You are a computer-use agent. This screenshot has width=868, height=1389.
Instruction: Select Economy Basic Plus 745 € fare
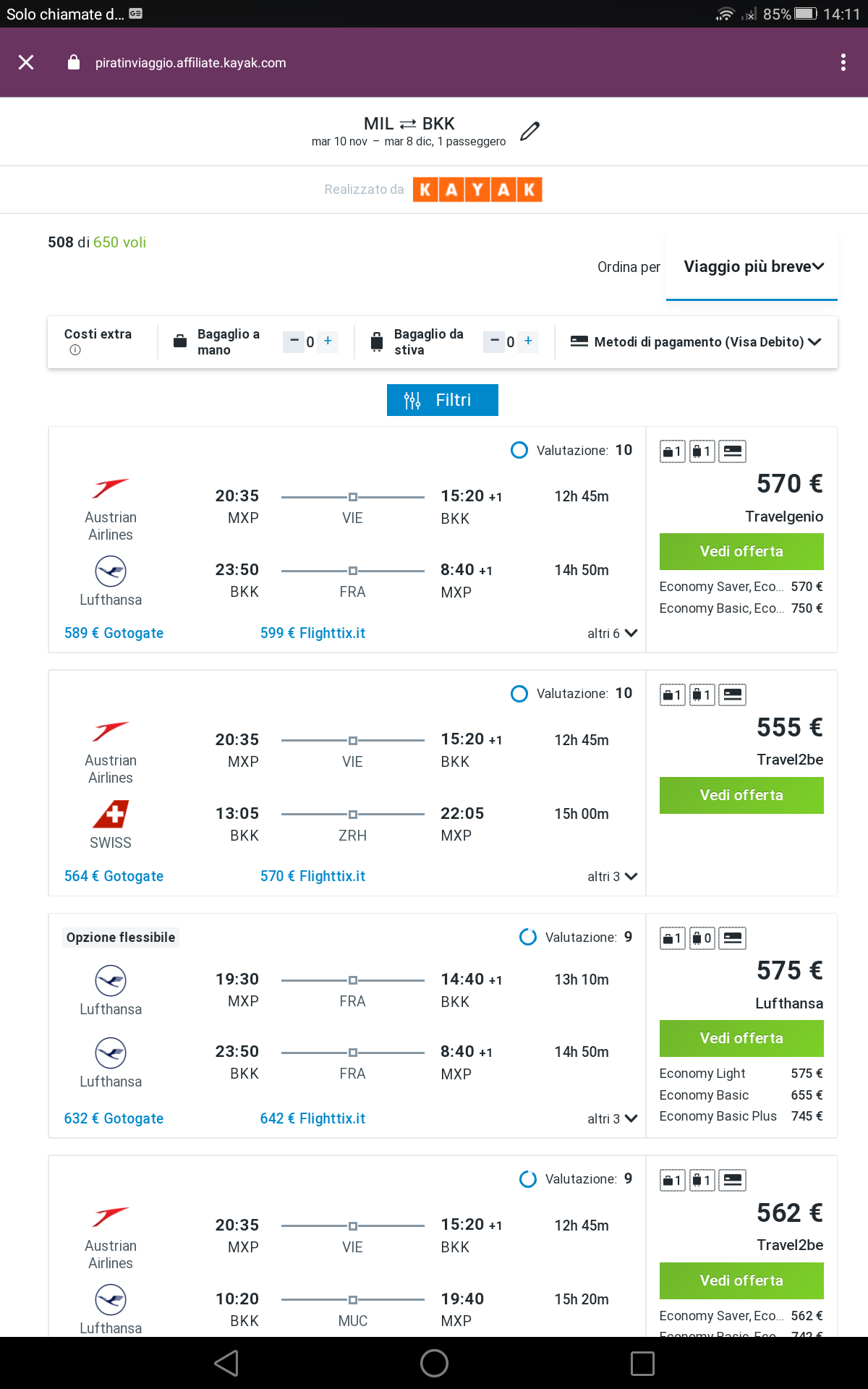point(741,1116)
